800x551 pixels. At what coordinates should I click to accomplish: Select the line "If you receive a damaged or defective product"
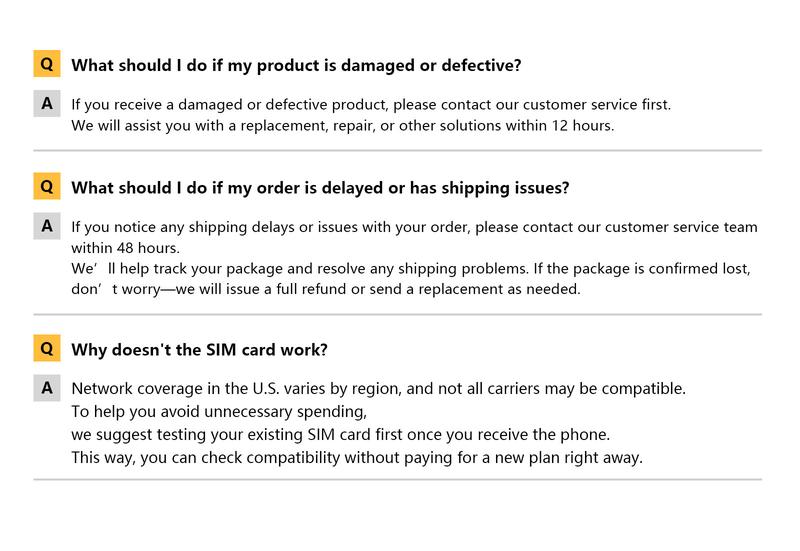tap(371, 104)
